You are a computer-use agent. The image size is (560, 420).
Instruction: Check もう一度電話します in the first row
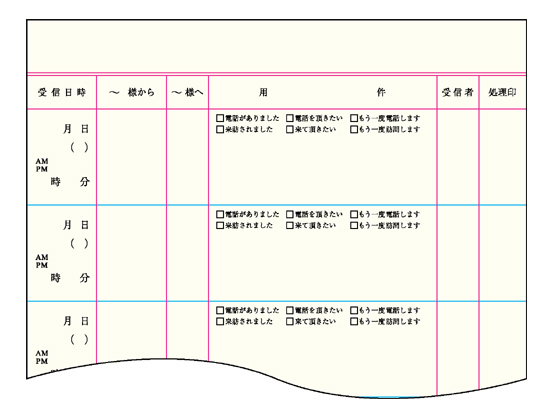[x=354, y=118]
